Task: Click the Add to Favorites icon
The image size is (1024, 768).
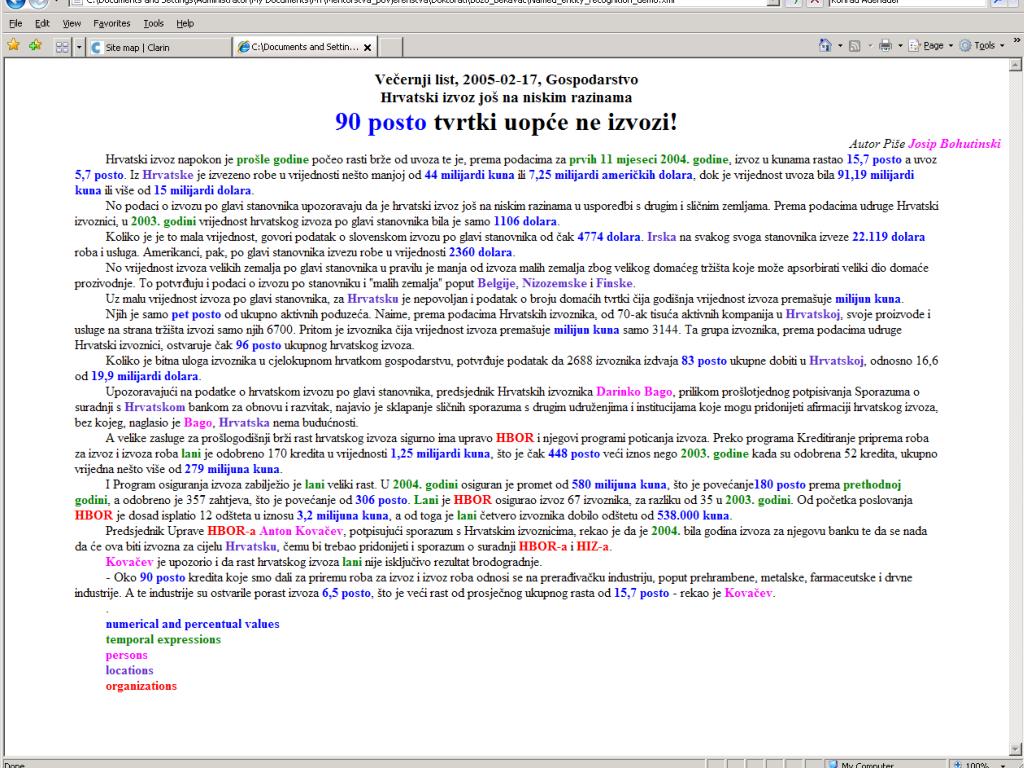Action: [x=35, y=46]
